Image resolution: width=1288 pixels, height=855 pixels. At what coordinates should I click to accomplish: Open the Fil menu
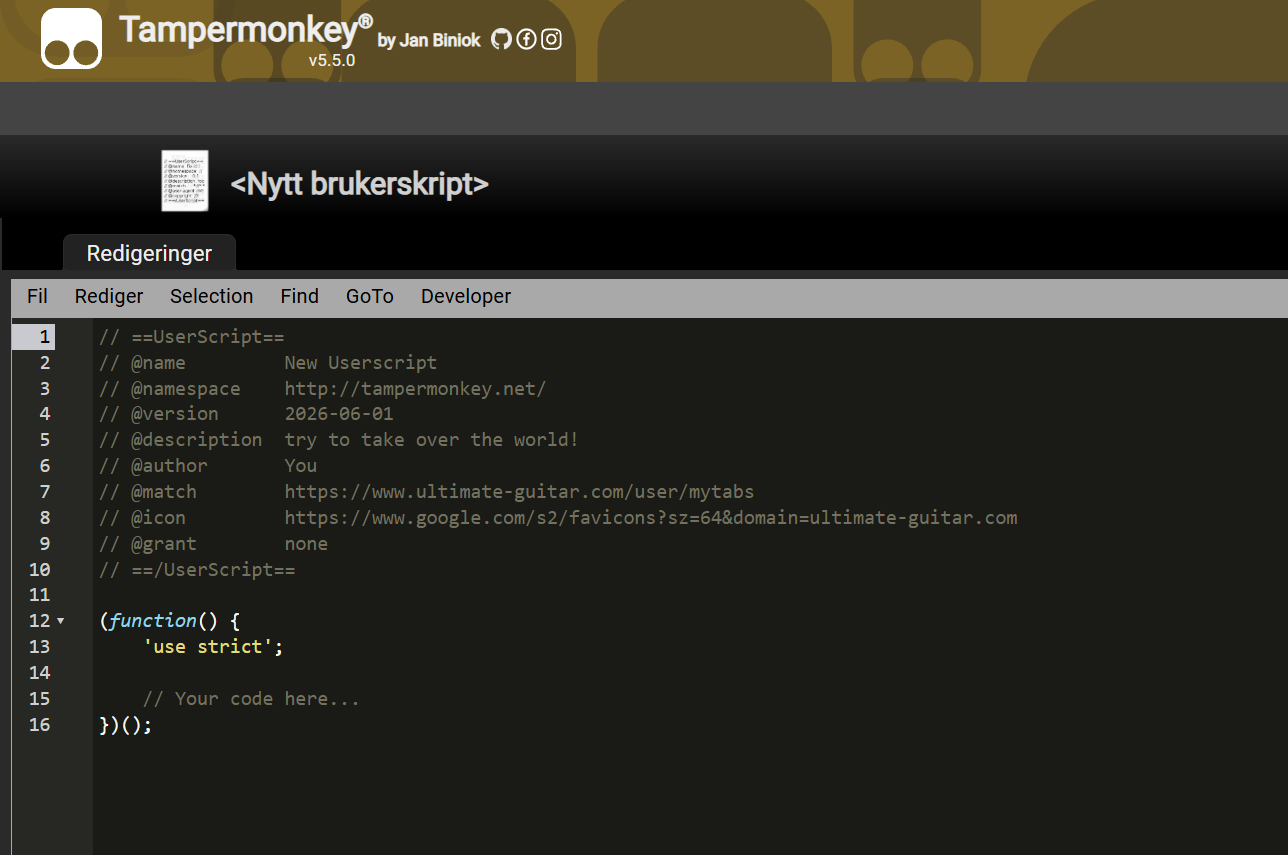(37, 296)
